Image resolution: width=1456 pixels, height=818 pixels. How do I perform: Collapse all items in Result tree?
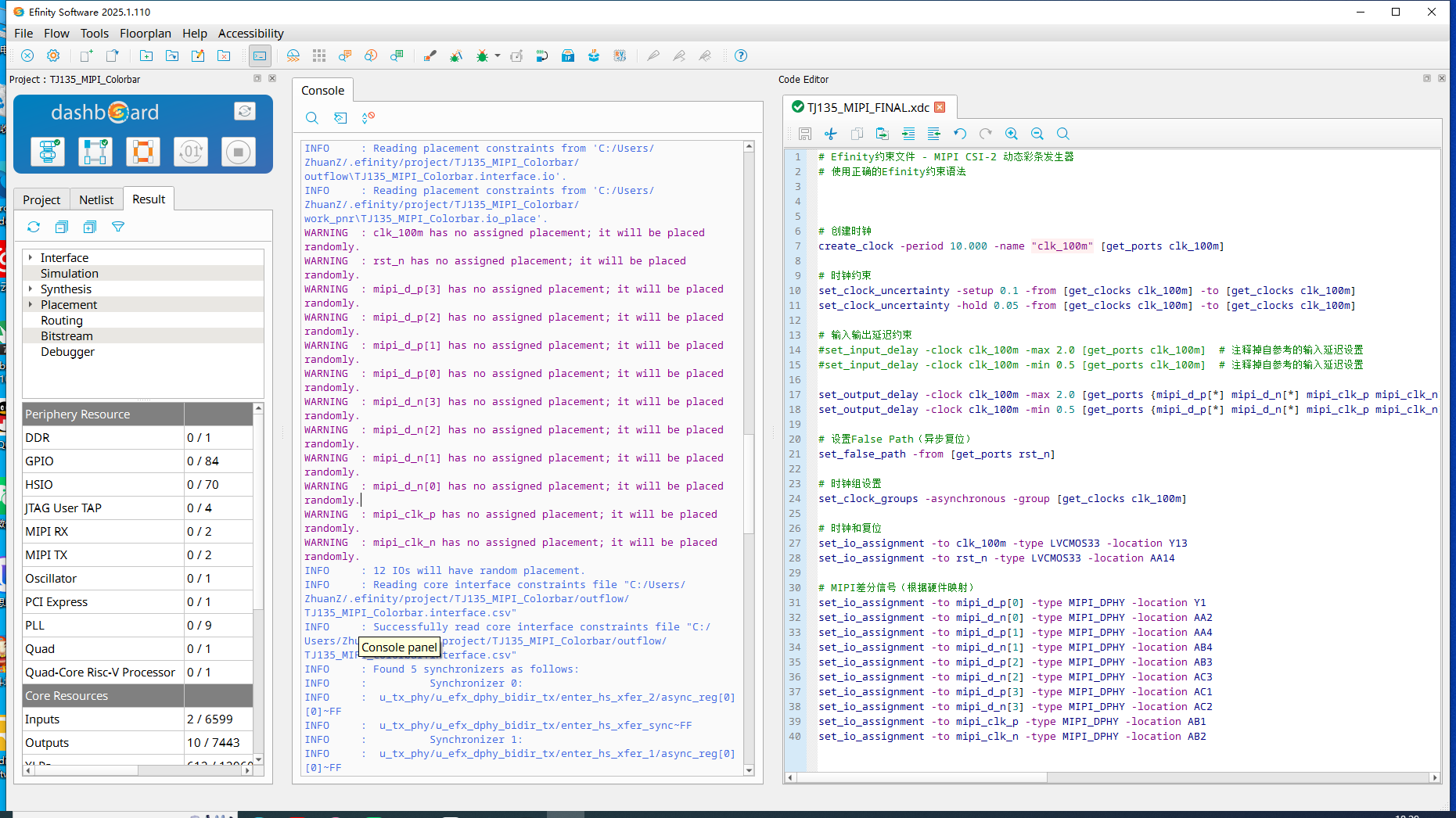pos(62,227)
